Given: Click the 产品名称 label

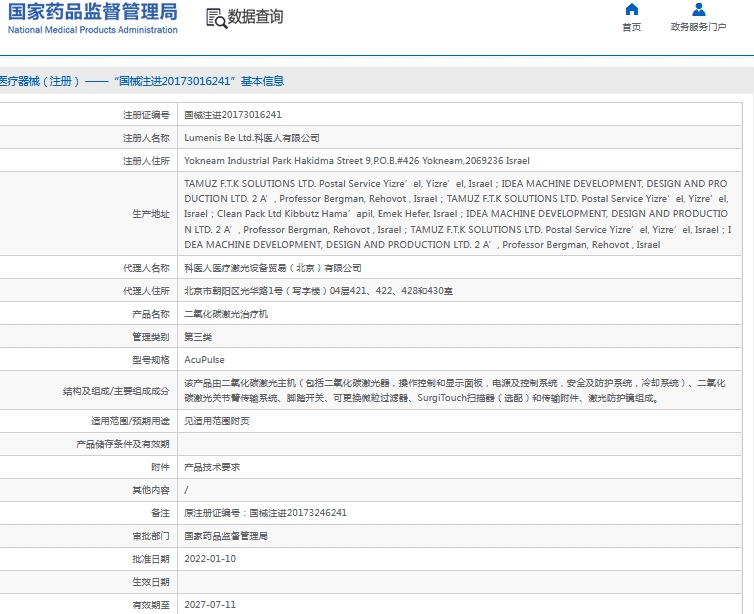Looking at the screenshot, I should (151, 314).
